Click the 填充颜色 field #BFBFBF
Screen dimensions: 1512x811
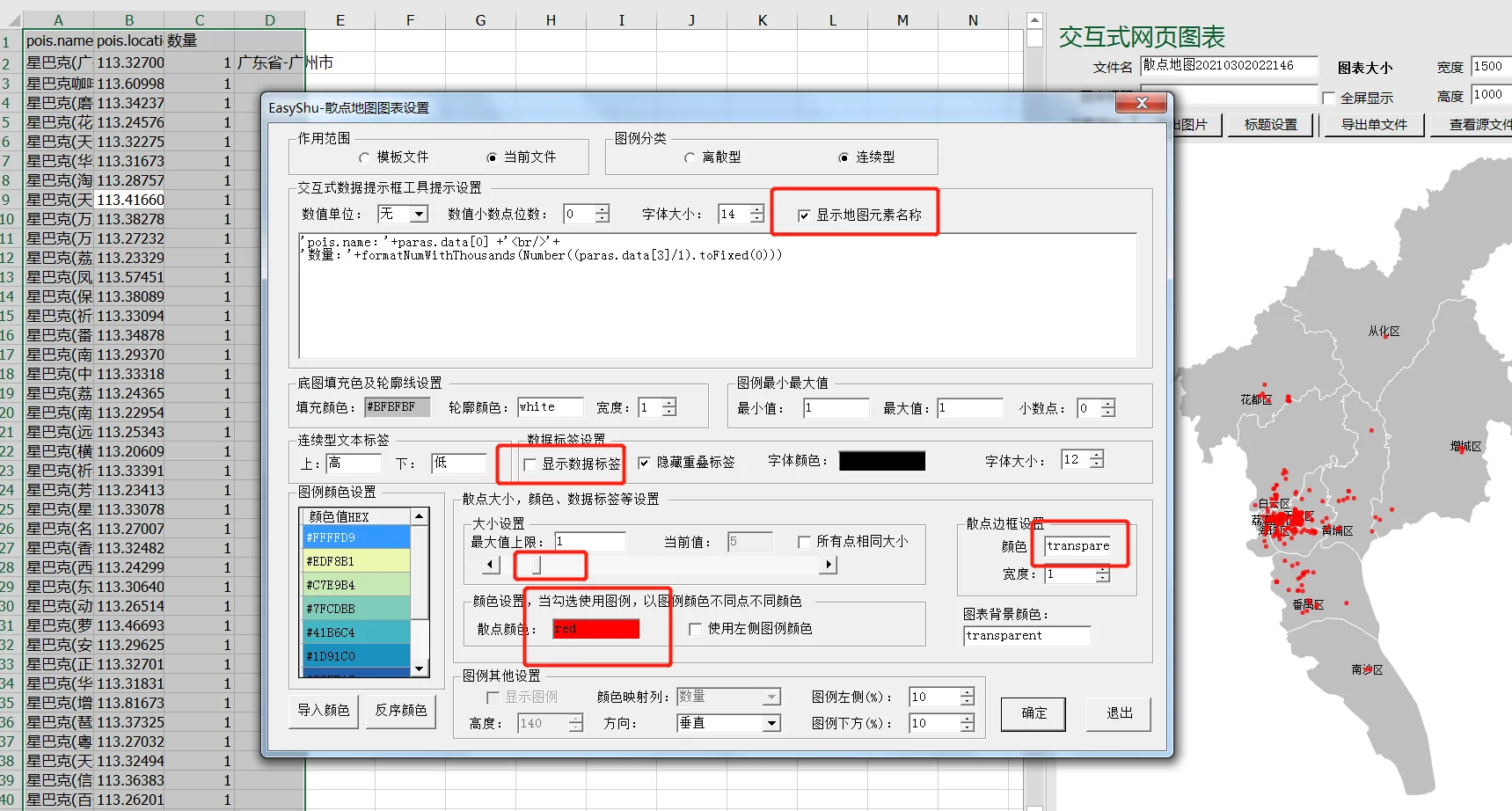[x=397, y=407]
